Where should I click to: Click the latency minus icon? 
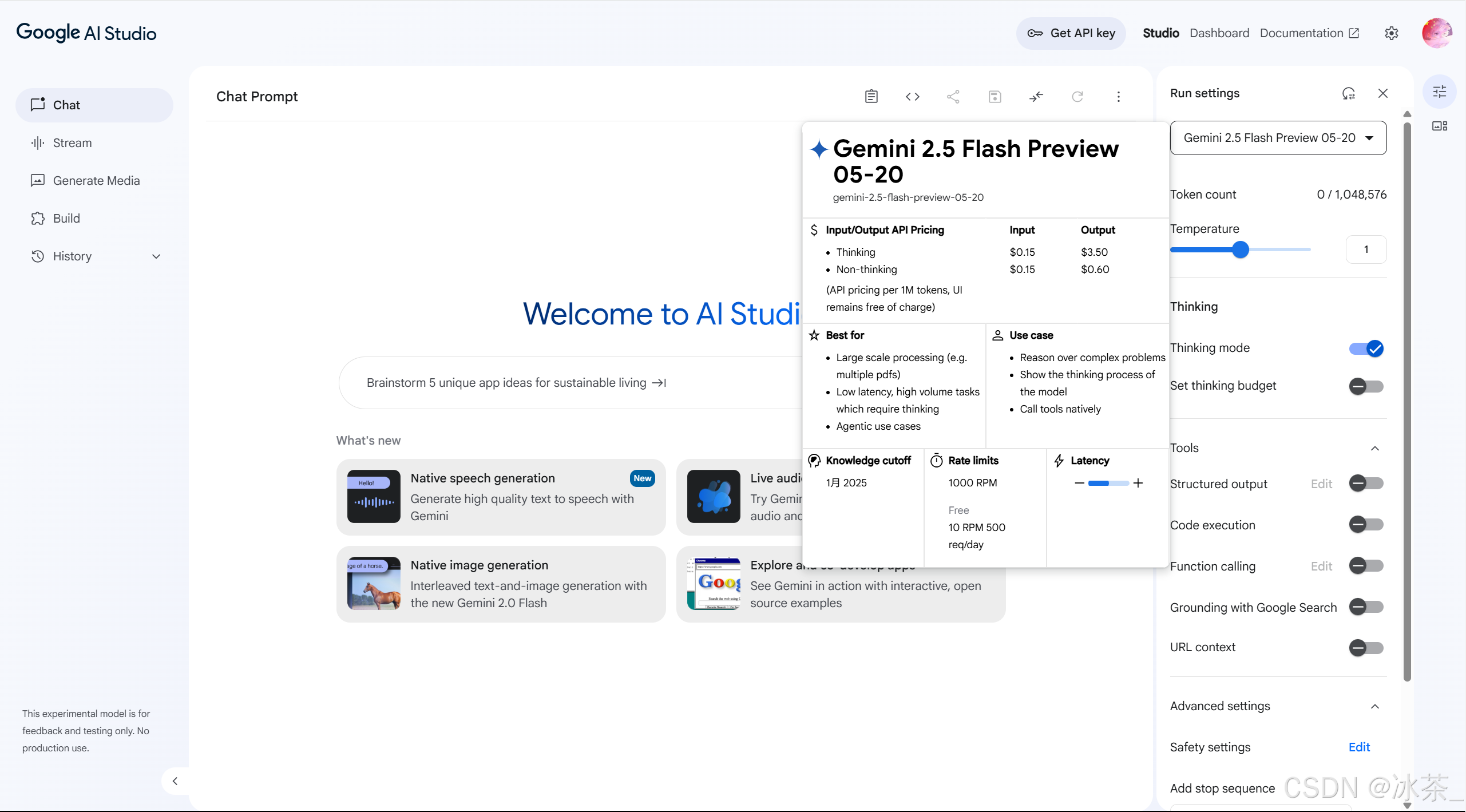click(x=1079, y=483)
